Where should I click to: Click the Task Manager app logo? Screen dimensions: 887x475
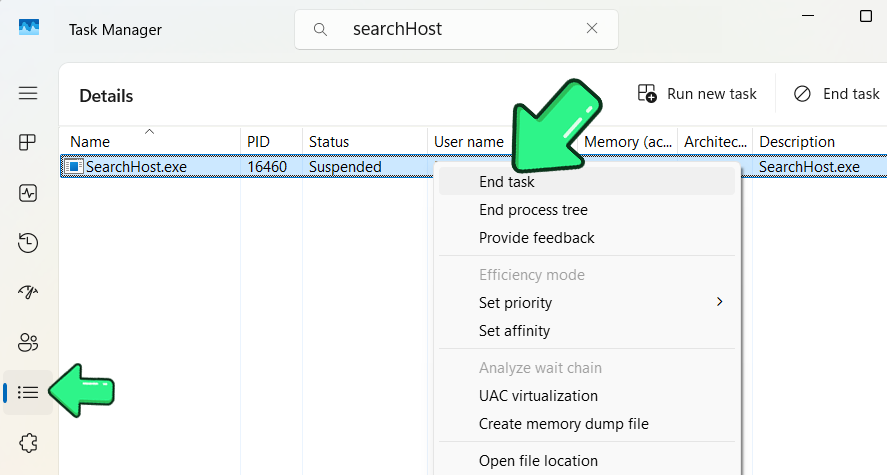tap(28, 27)
